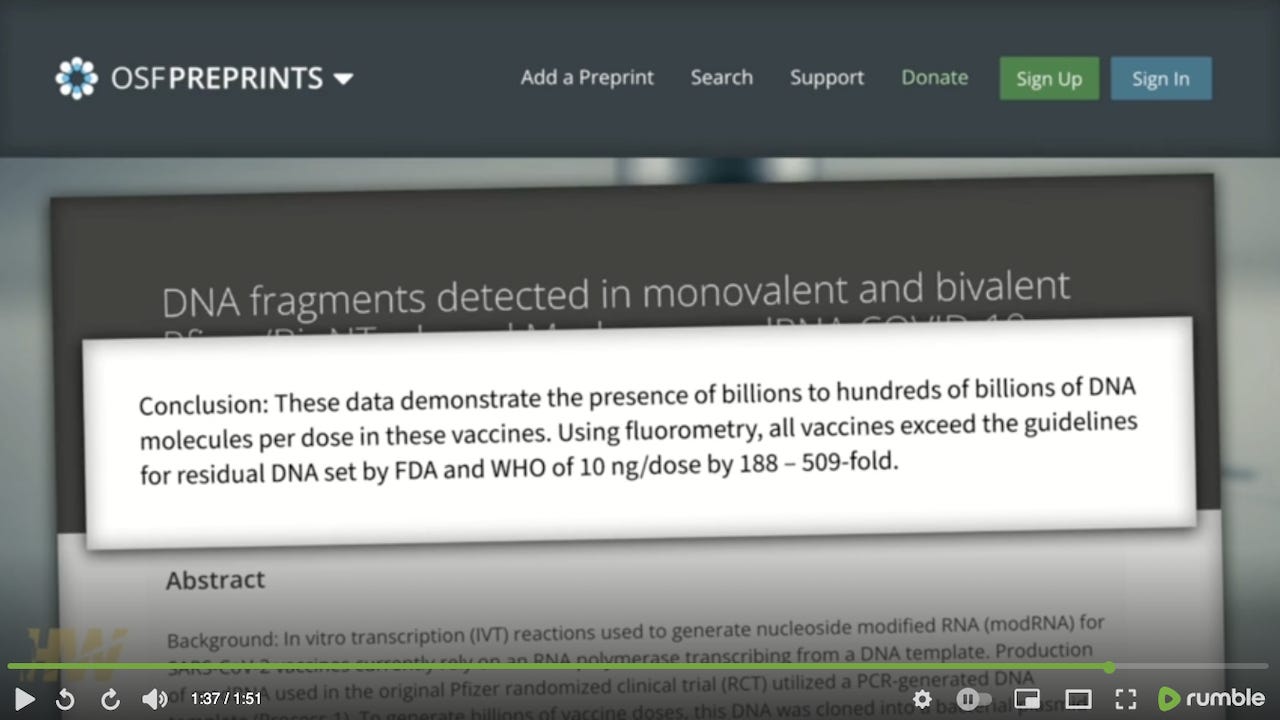Screen dimensions: 1280x720
Task: Select the Donate link
Action: pos(935,78)
